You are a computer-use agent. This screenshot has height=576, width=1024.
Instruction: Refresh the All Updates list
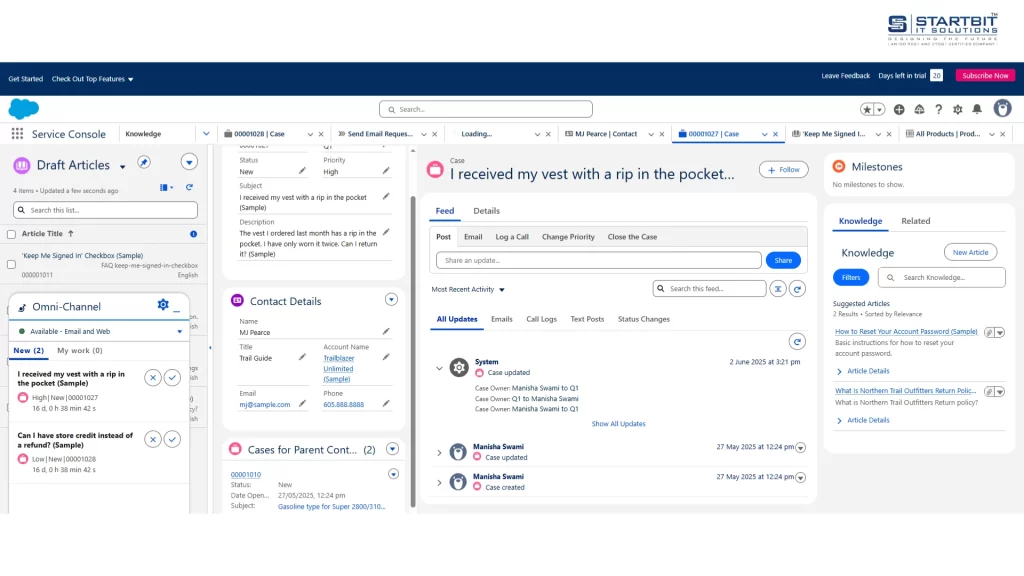(797, 342)
